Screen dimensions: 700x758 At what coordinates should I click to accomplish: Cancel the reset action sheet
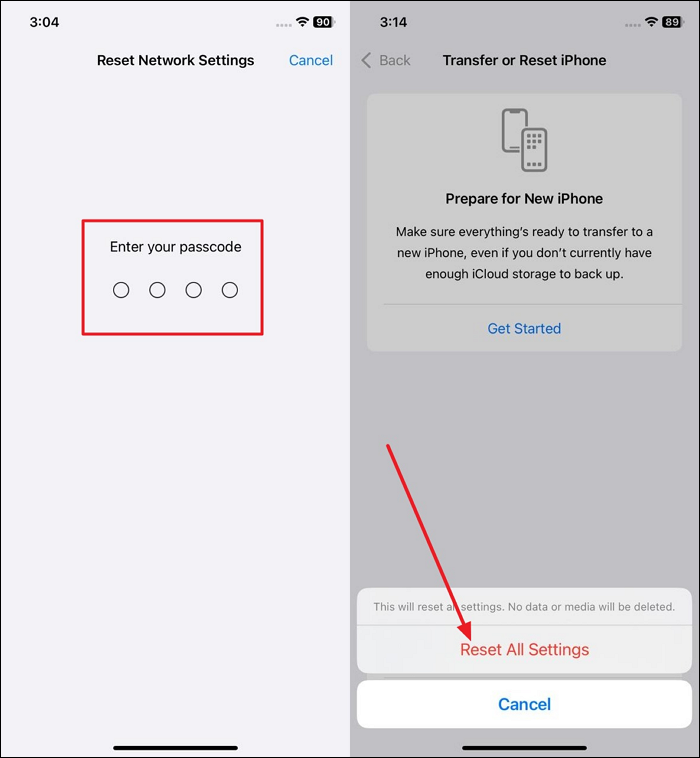pos(525,704)
